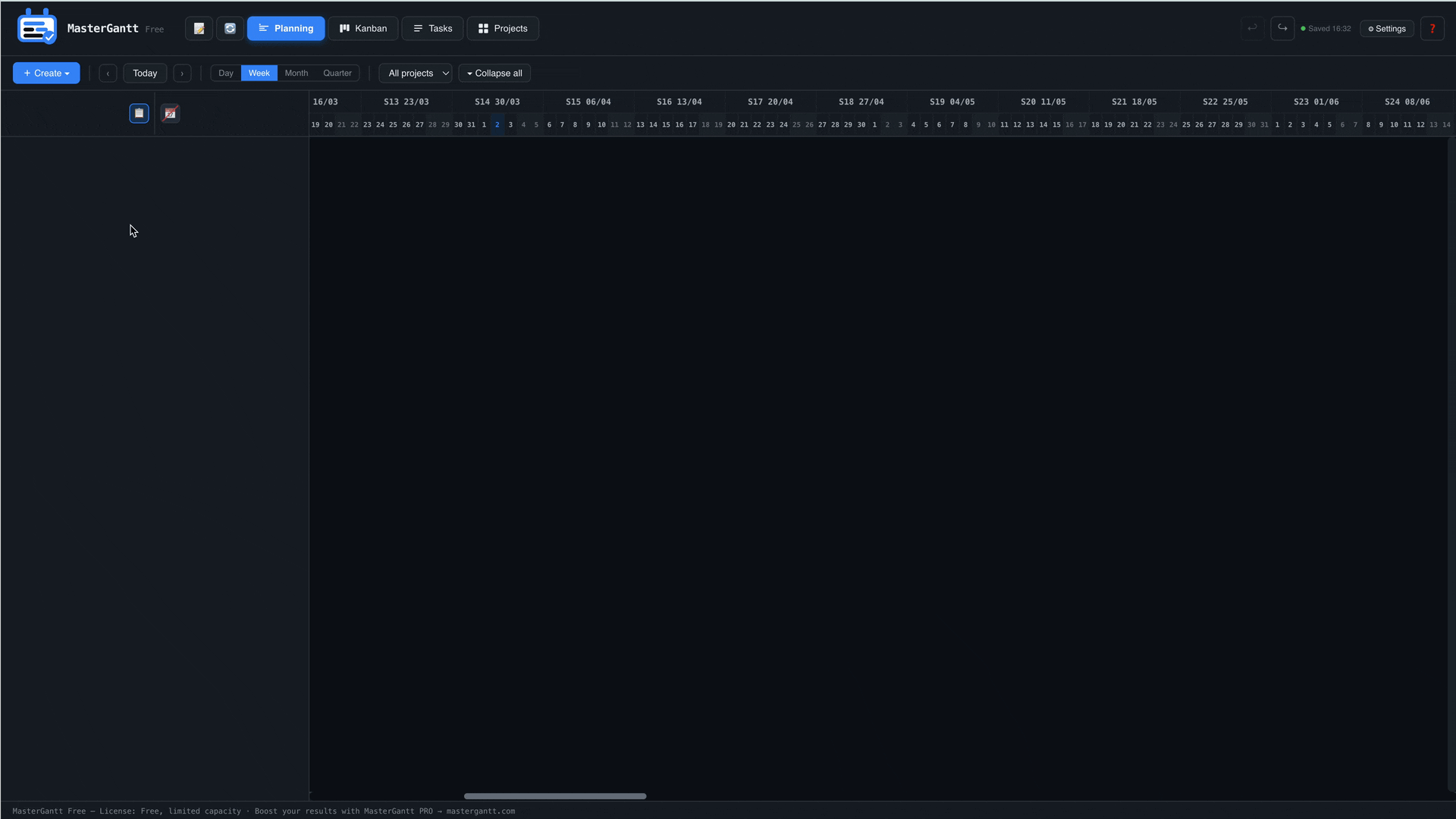Click the status bar text mentioning mastergantt.com
Viewport: 1456px width, 819px height.
click(264, 811)
